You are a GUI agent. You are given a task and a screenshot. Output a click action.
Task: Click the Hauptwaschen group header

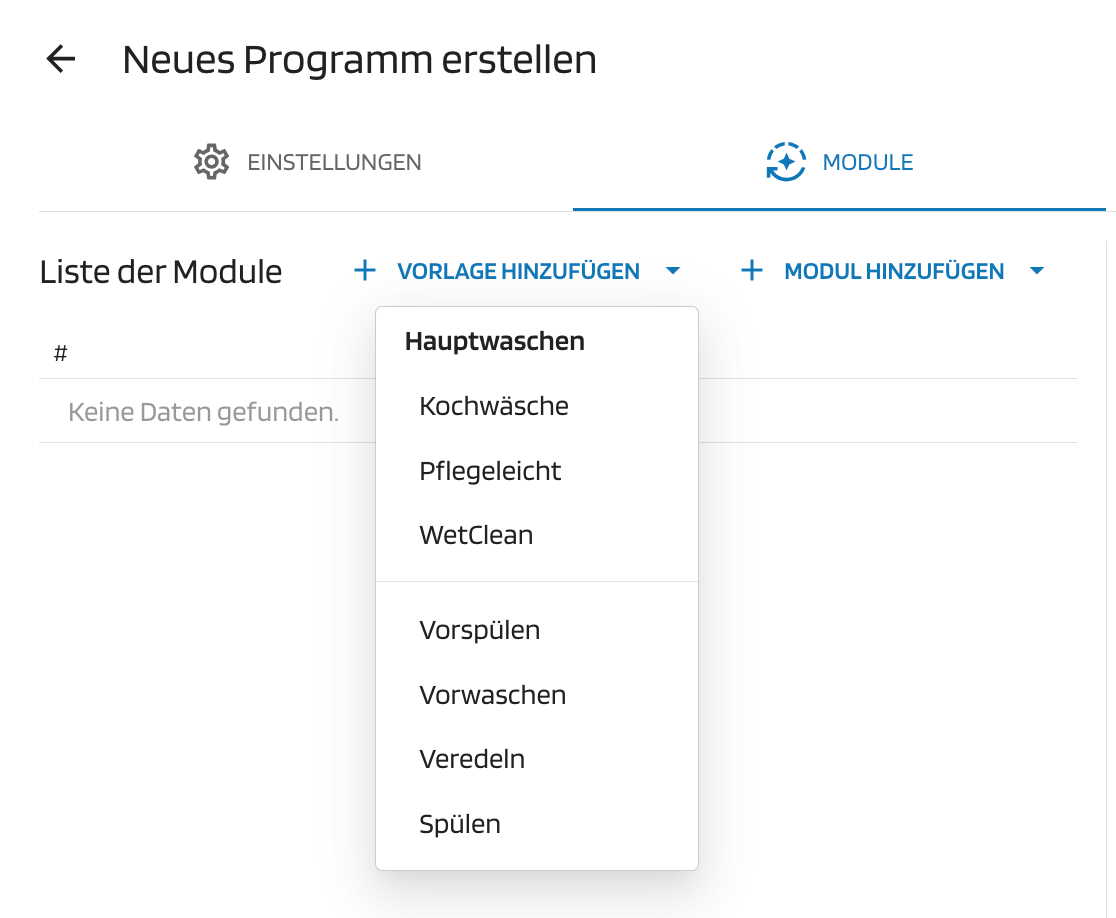pos(494,341)
